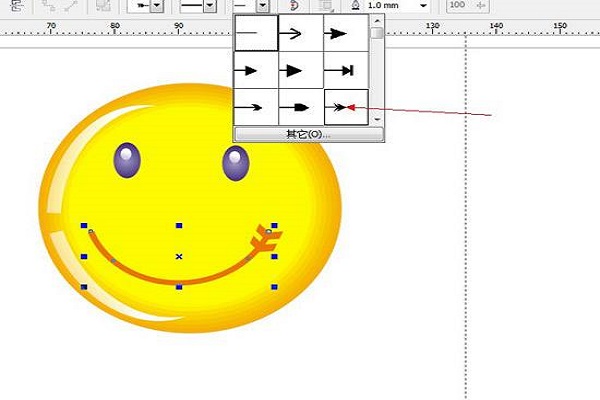Choose the large solid triangle arrowhead
600x400 pixels.
pos(300,71)
